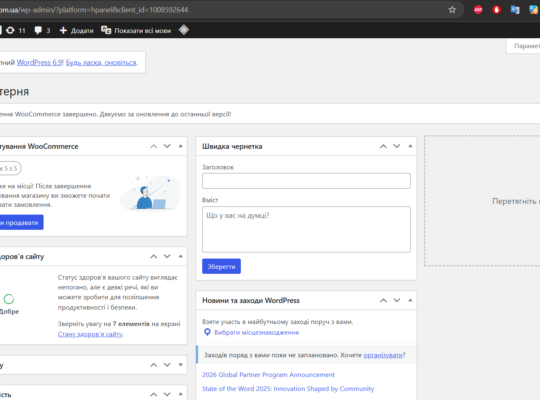Viewport: 540px width, 400px height.
Task: Click the Зберегти button
Action: point(221,266)
